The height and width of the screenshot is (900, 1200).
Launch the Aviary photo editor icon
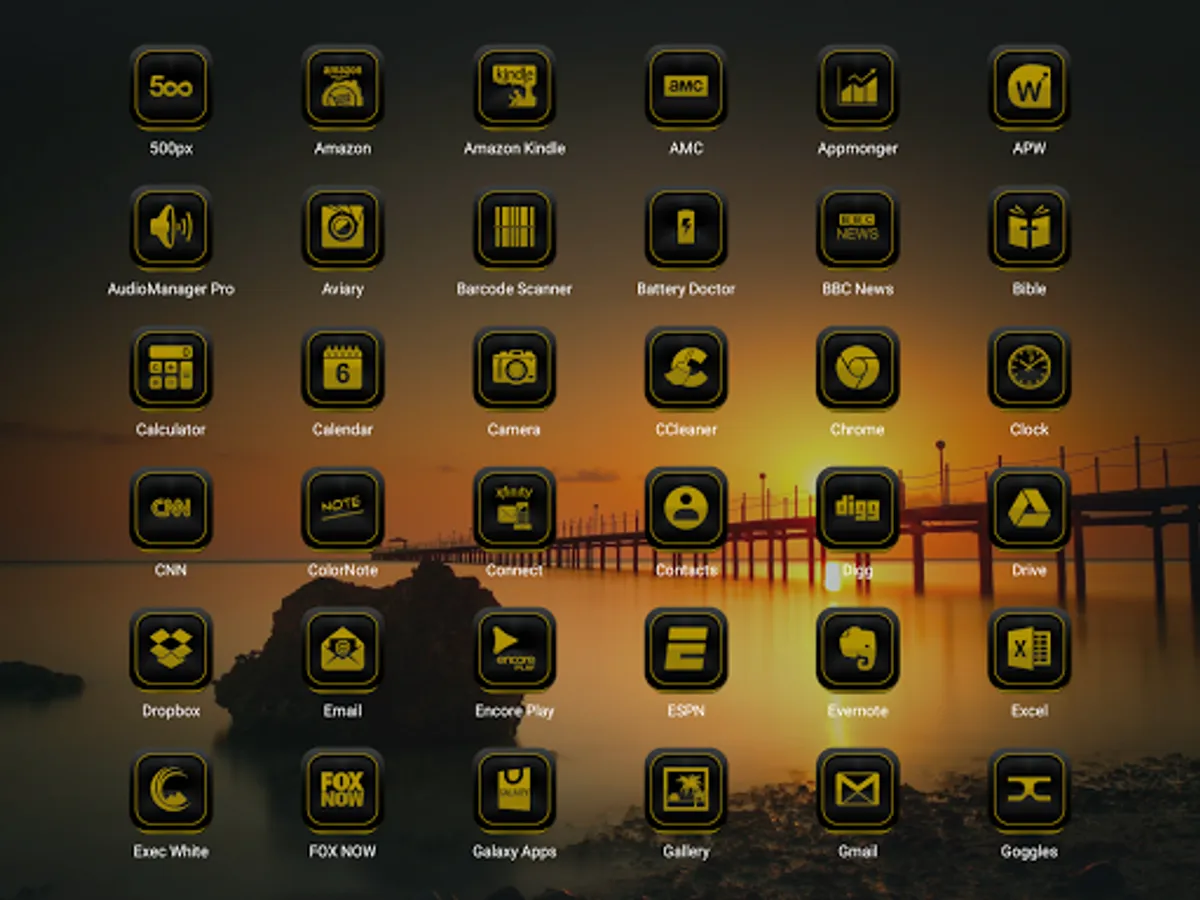pyautogui.click(x=342, y=228)
